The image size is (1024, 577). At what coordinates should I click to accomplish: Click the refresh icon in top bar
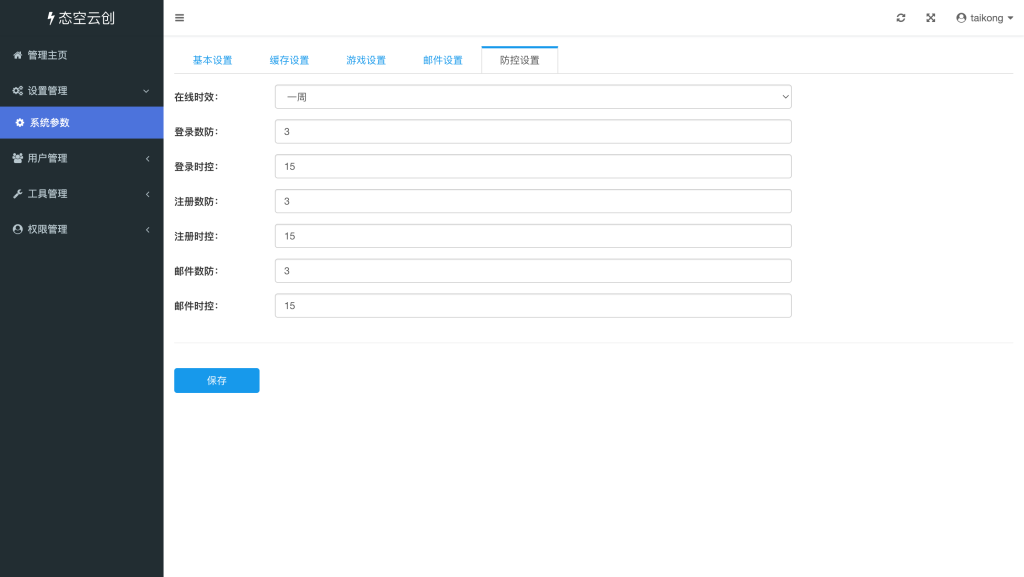tap(901, 18)
